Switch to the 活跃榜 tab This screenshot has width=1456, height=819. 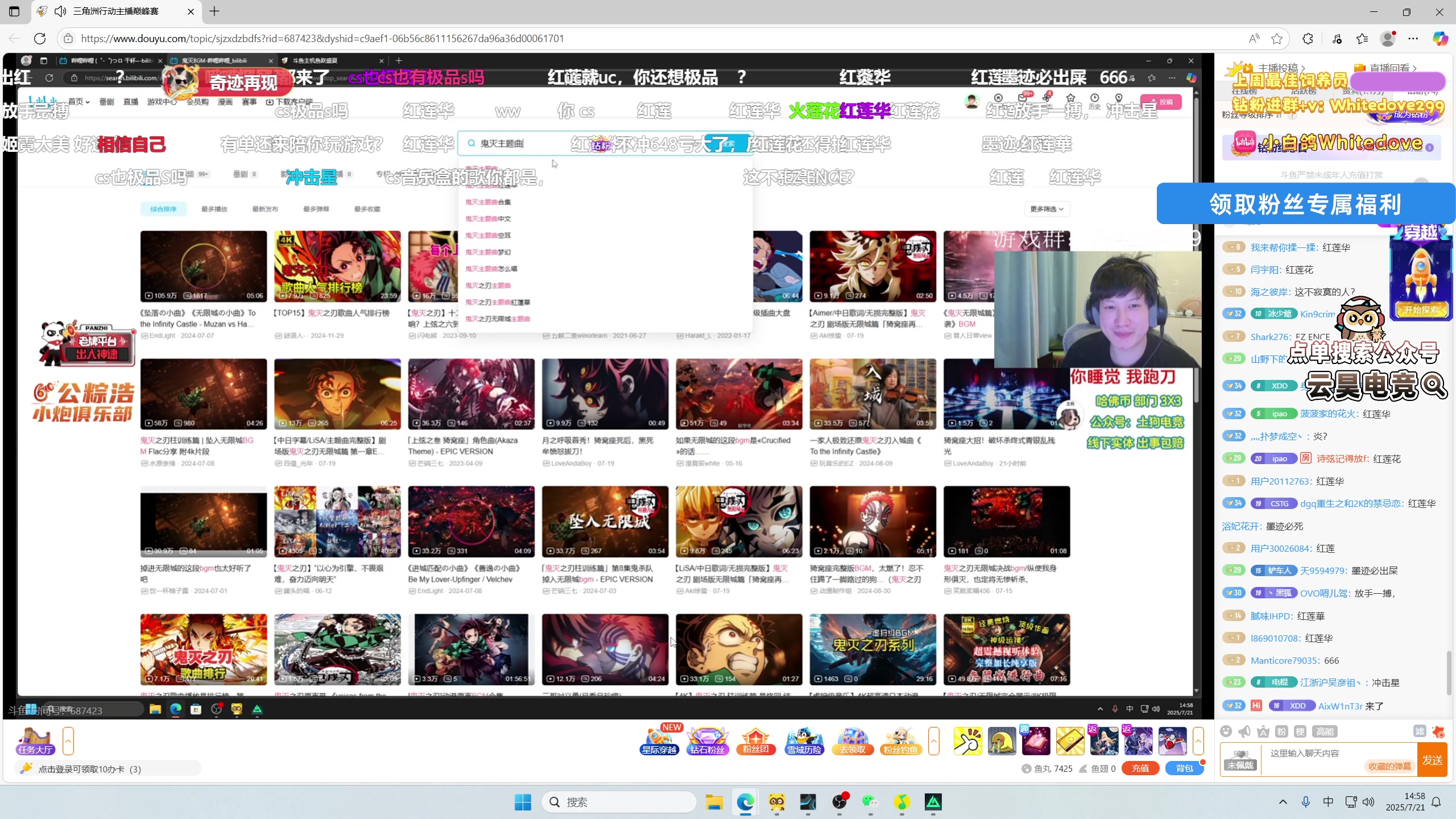pos(1304,91)
